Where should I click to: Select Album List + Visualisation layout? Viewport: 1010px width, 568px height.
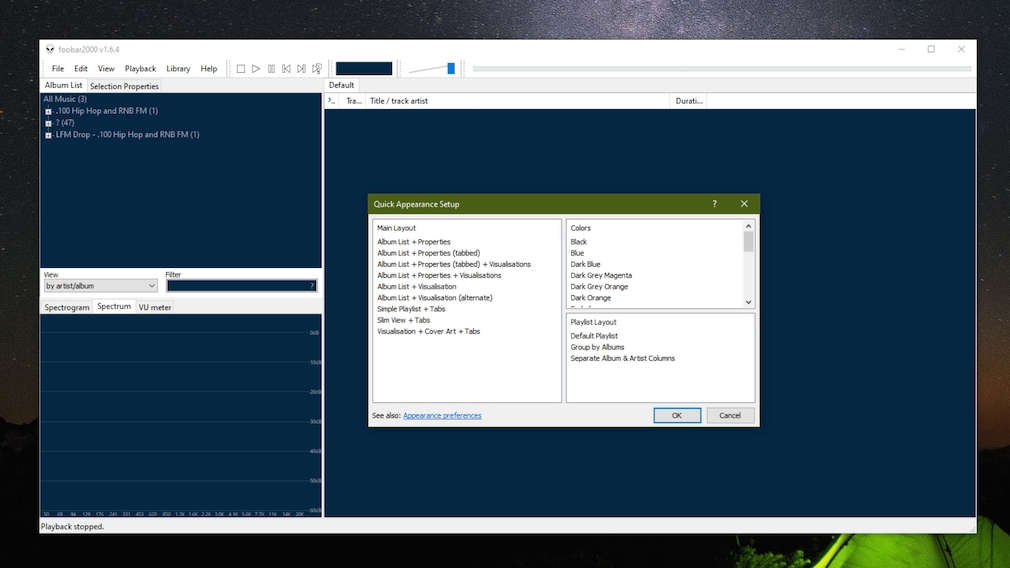click(416, 287)
